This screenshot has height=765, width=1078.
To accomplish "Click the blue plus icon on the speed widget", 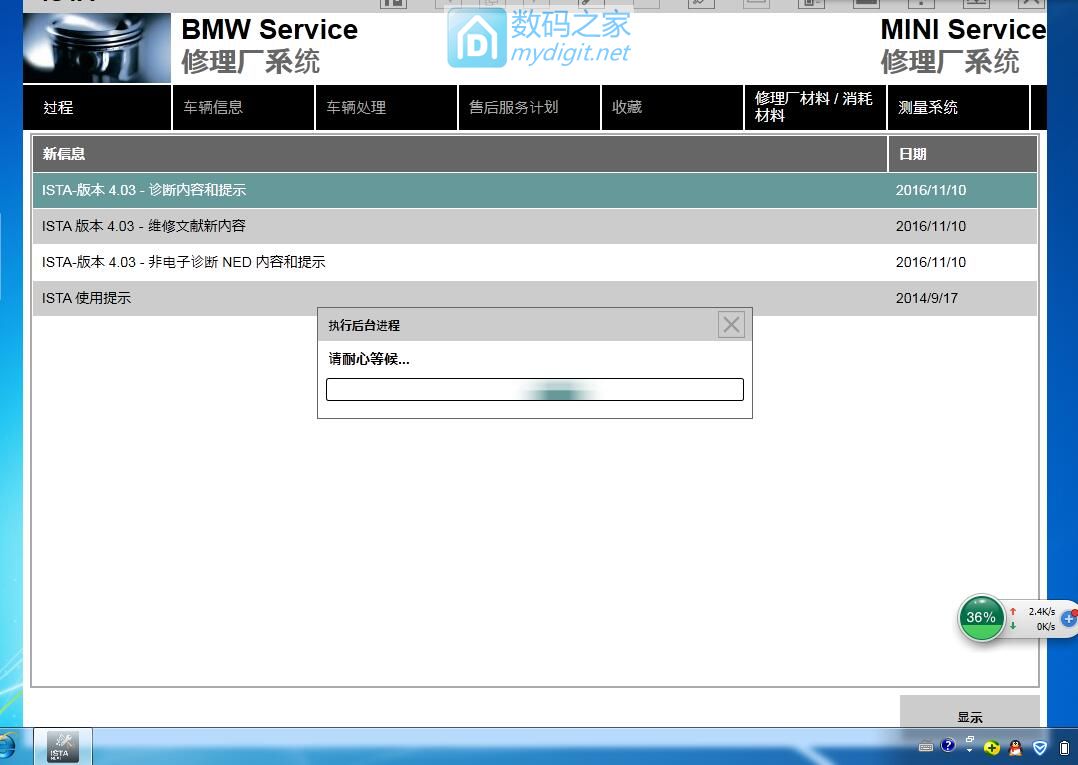I will point(1068,619).
